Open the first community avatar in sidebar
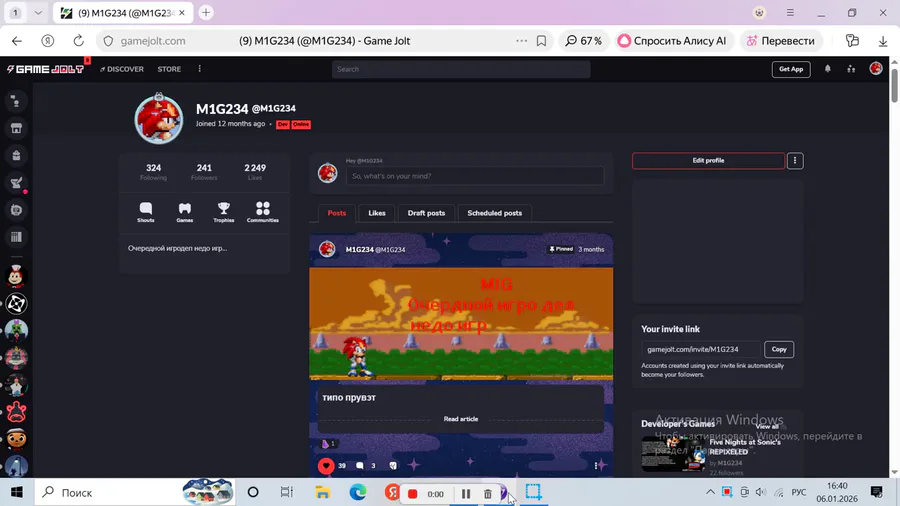 coord(16,277)
